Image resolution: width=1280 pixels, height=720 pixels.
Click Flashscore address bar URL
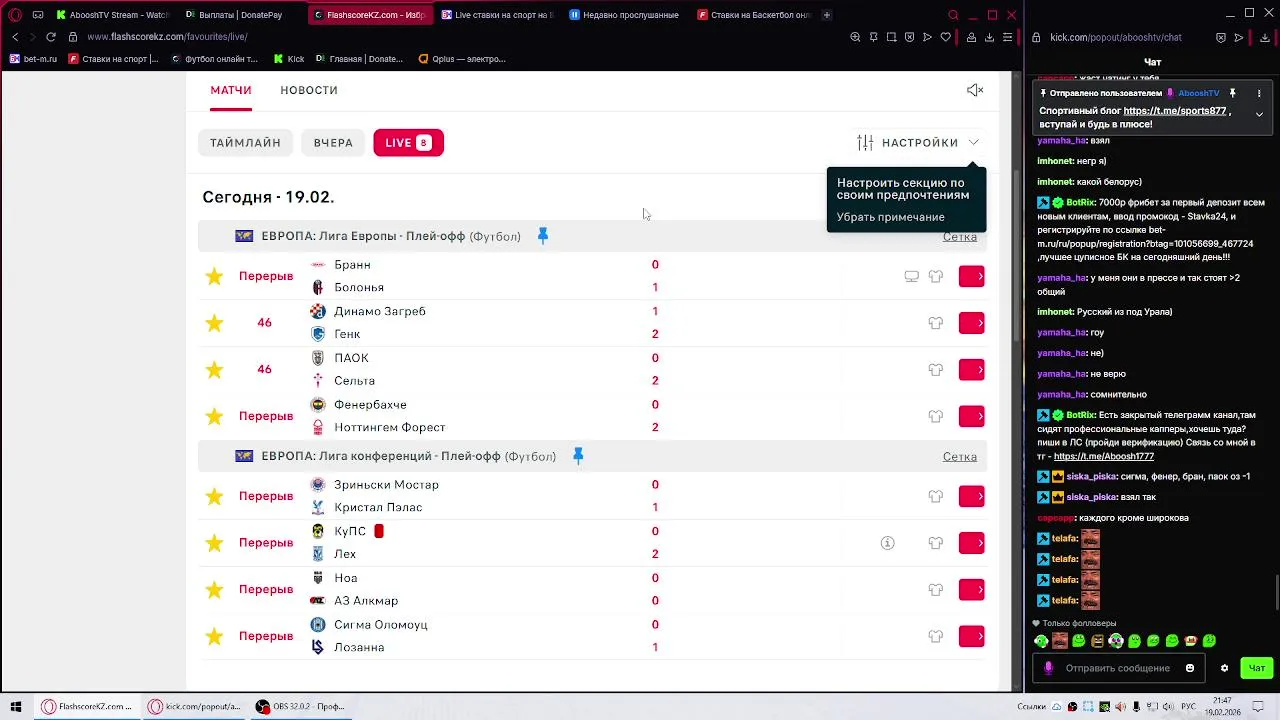[167, 37]
